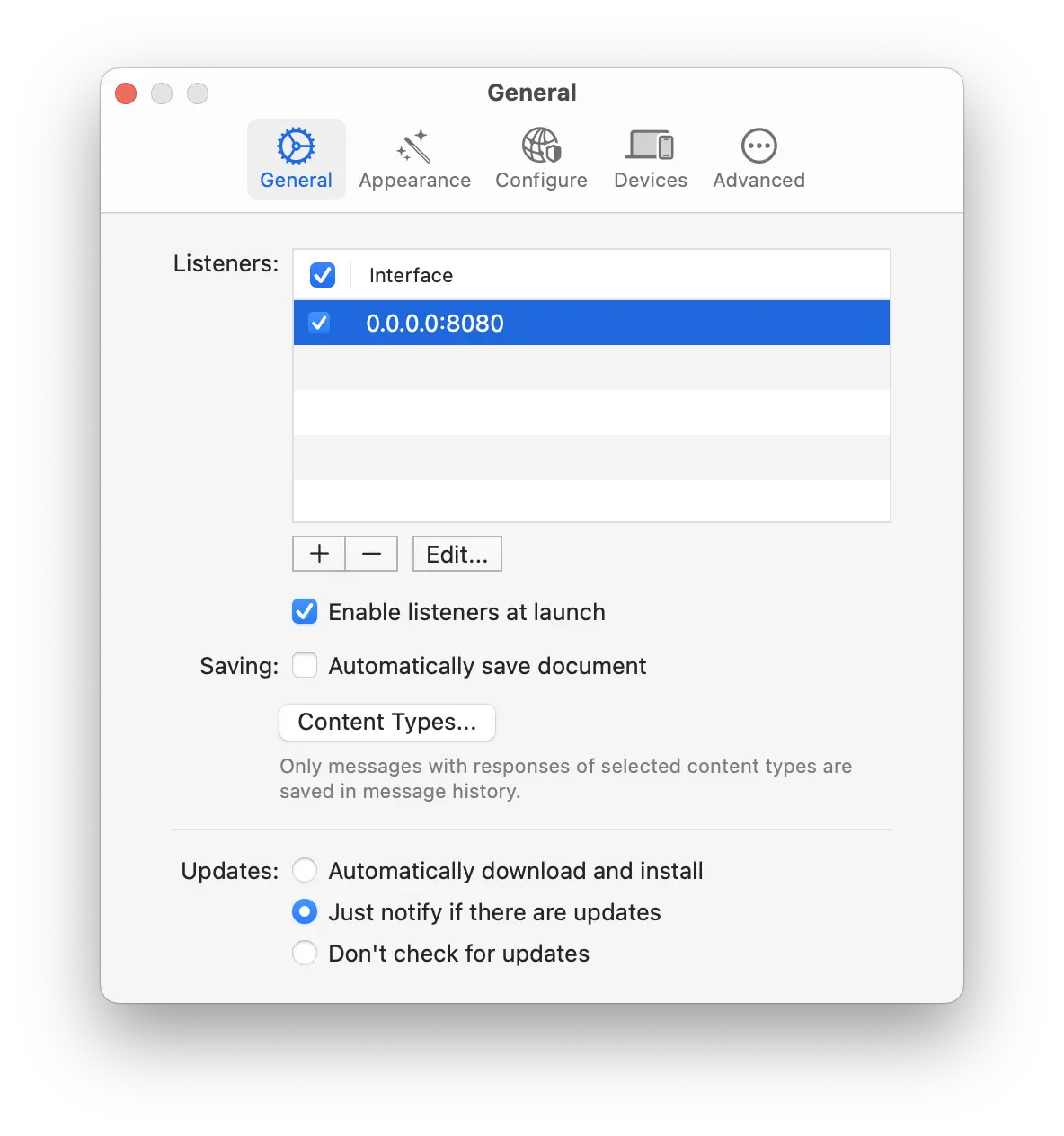1064x1136 pixels.
Task: Enable Automatically save document
Action: [x=305, y=666]
